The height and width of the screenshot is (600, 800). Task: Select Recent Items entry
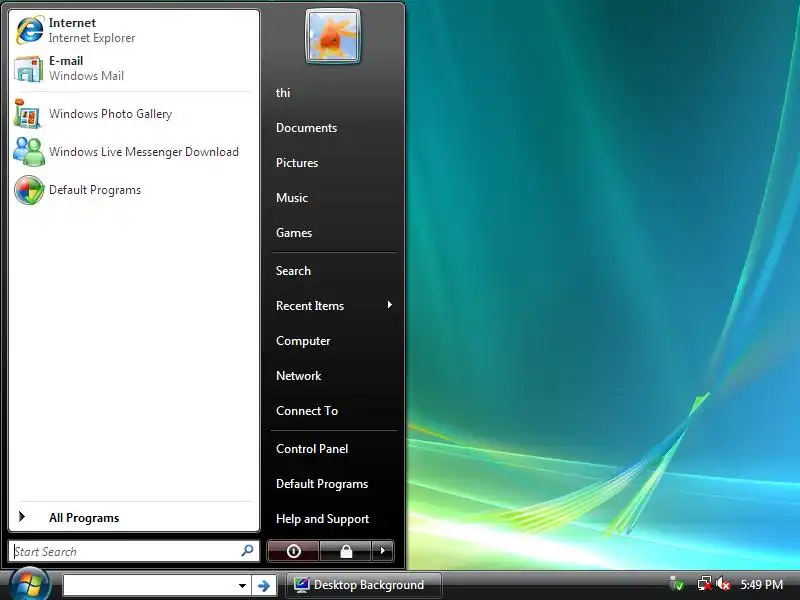(x=310, y=306)
